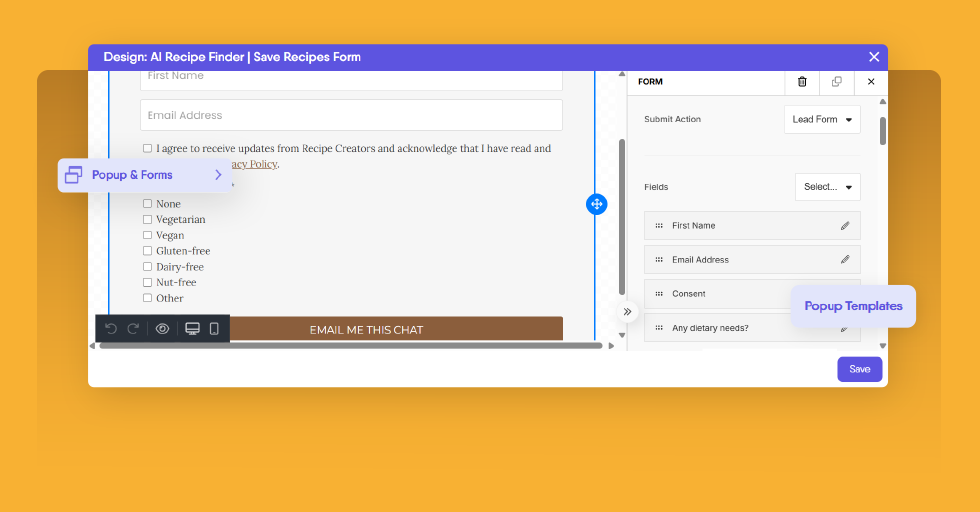This screenshot has height=512, width=980.
Task: Click the Email Address input field
Action: (351, 115)
